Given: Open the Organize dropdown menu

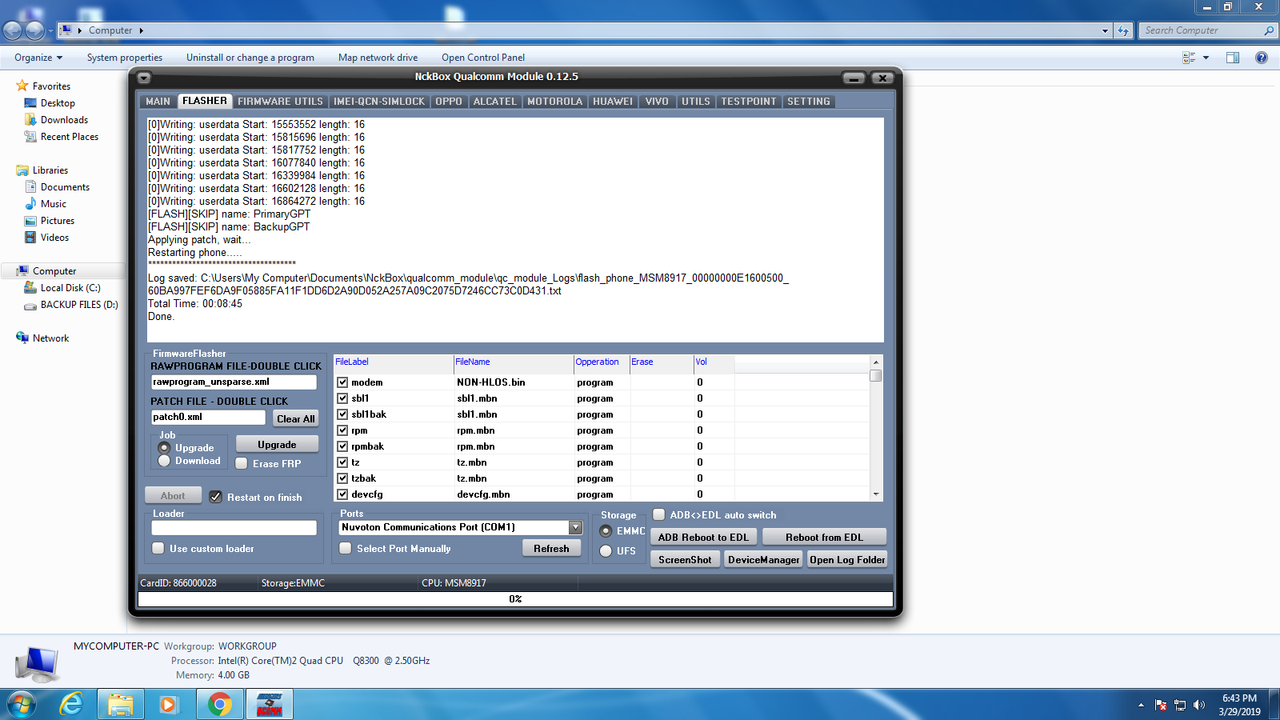Looking at the screenshot, I should point(39,57).
